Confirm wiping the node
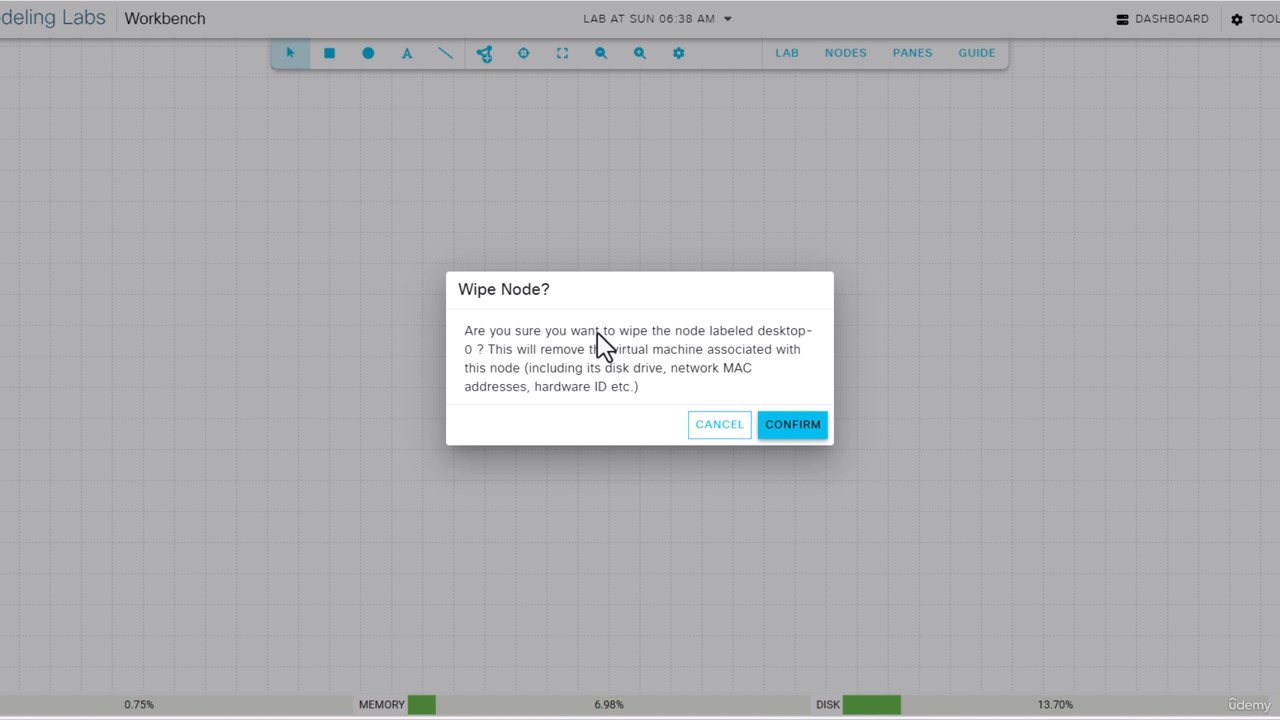This screenshot has width=1280, height=720. (792, 424)
